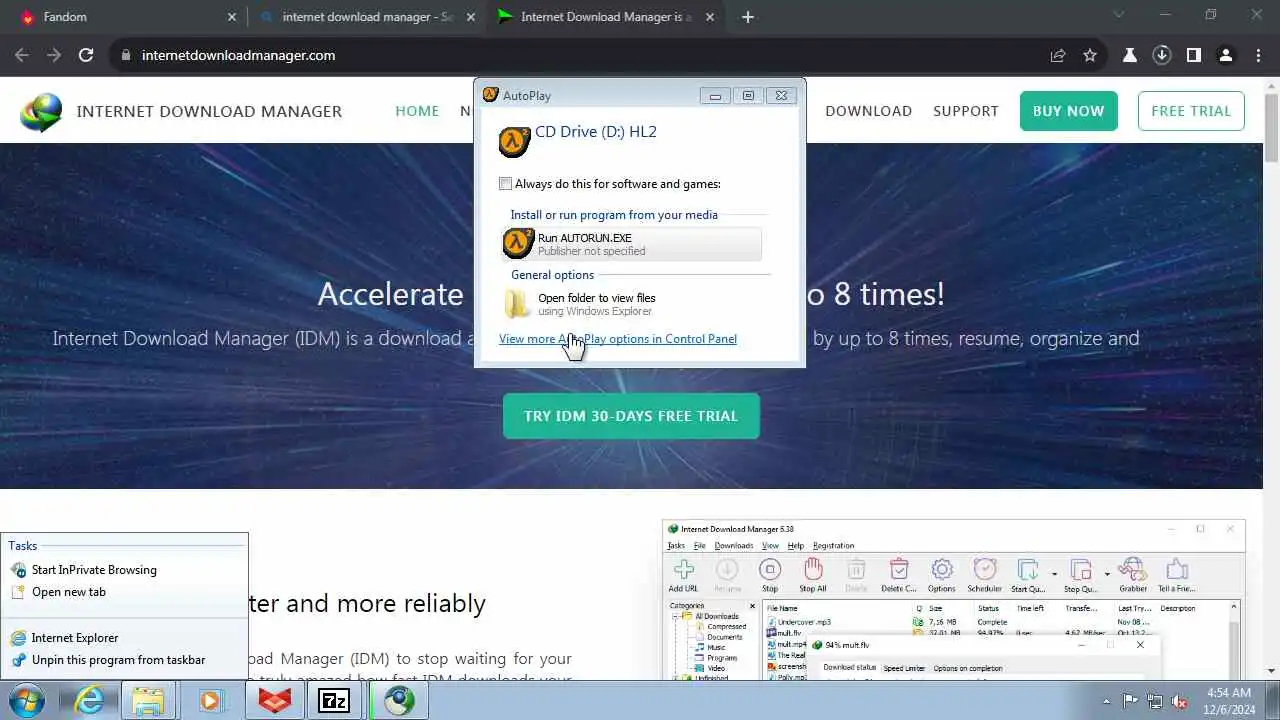
Task: Show hidden system tray icons
Action: 1106,701
